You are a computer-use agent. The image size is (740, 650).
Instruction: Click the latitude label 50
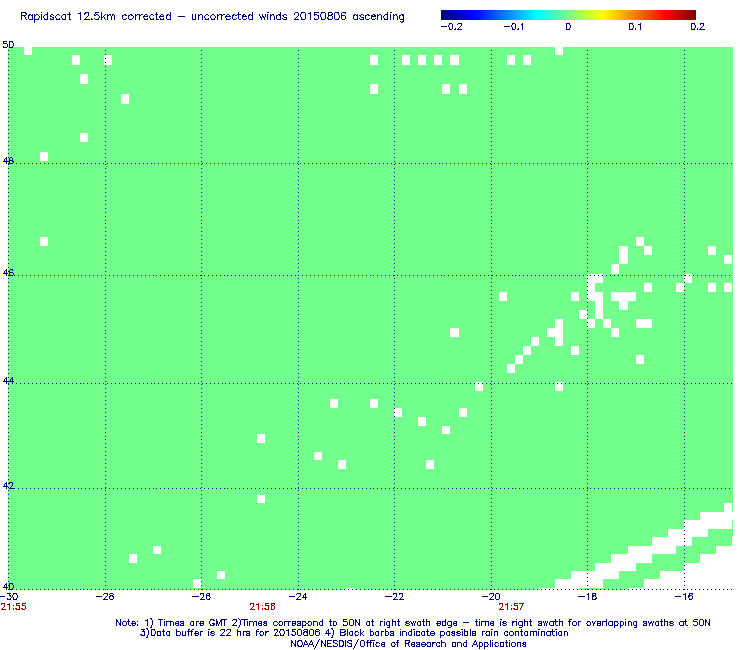pyautogui.click(x=8, y=45)
